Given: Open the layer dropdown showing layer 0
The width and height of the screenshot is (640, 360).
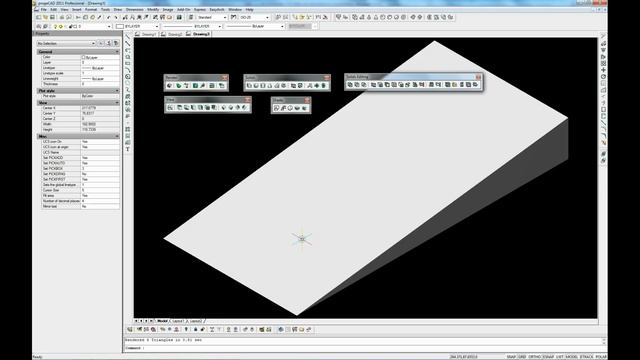Looking at the screenshot, I should 82,26.
